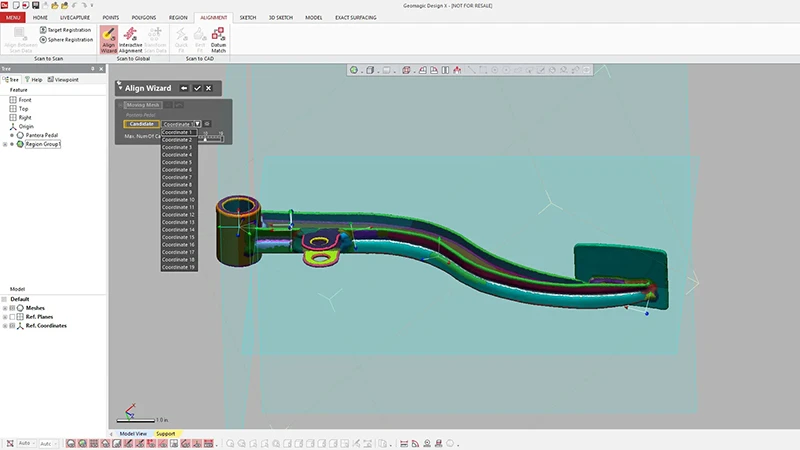Viewport: 800px width, 450px height.
Task: Expand the Region Group1 tree node
Action: tap(5, 144)
